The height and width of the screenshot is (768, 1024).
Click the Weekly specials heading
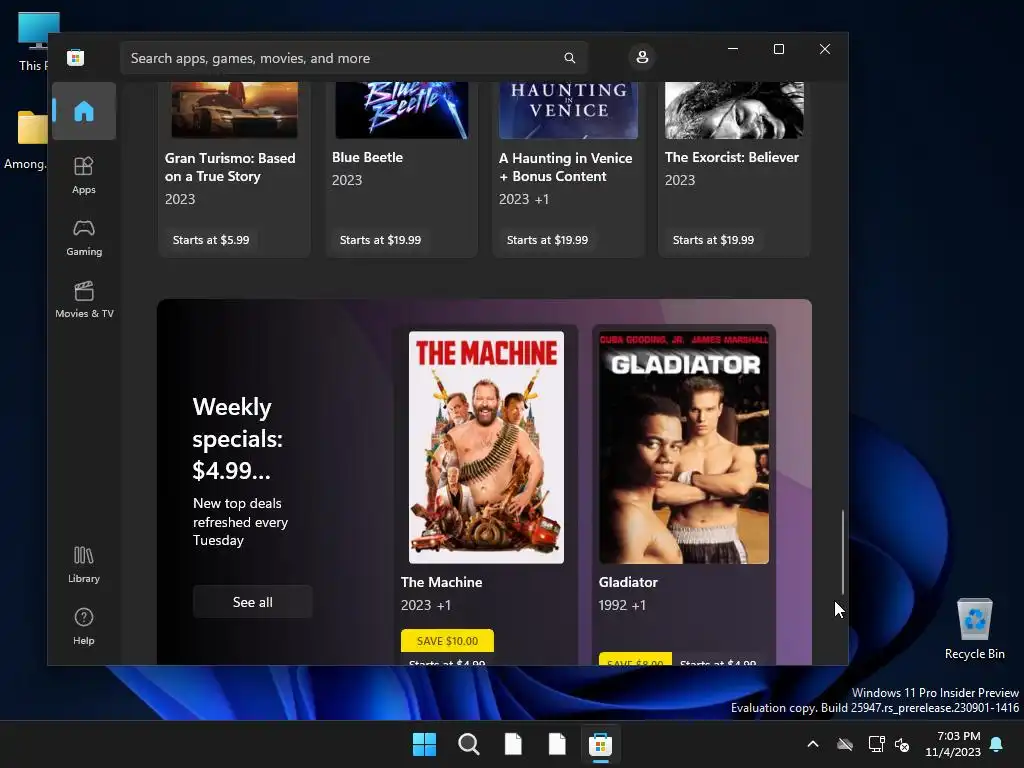click(238, 439)
